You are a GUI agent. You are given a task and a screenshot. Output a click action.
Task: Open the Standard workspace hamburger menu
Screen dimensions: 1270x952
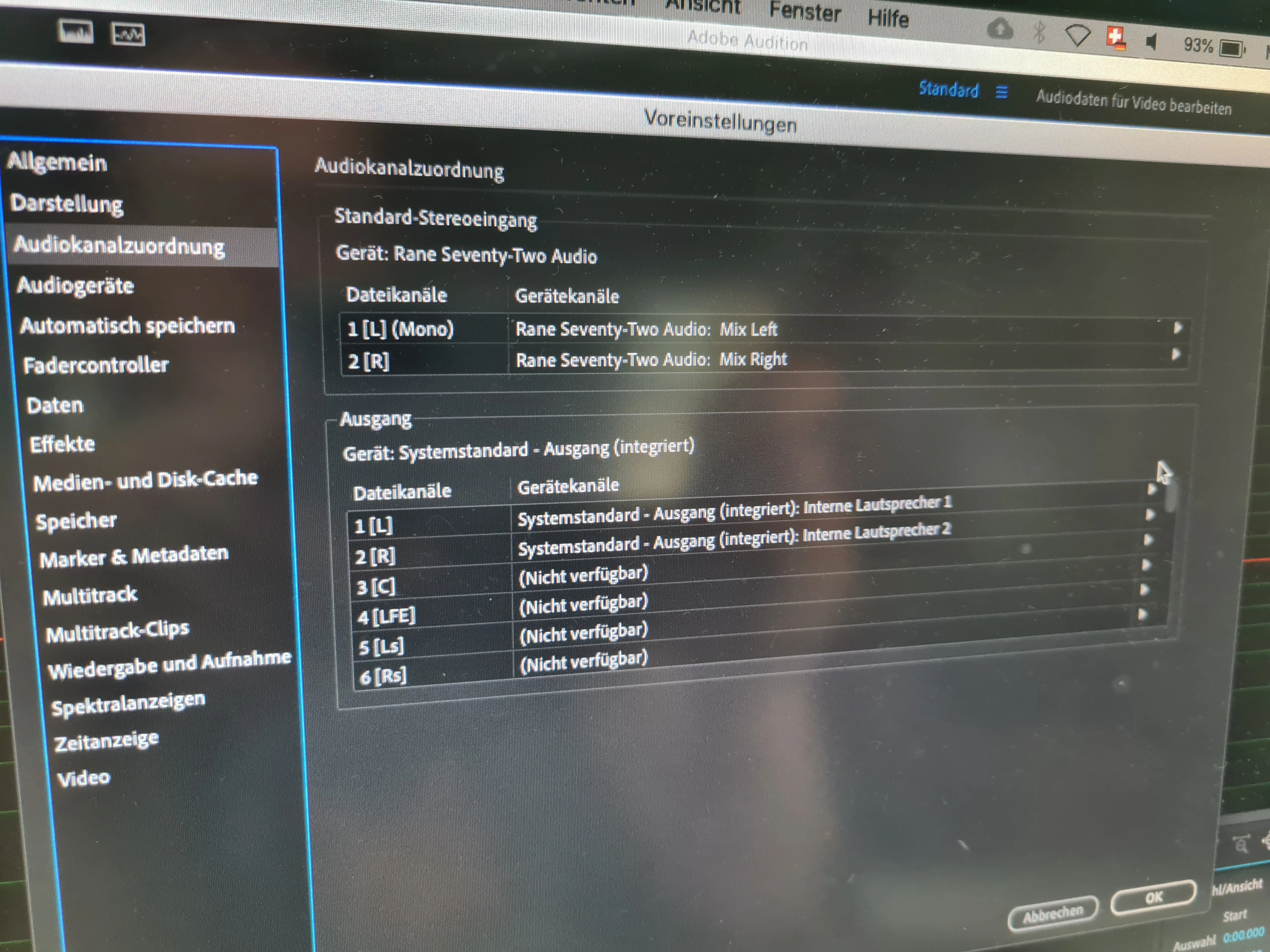coord(1001,92)
